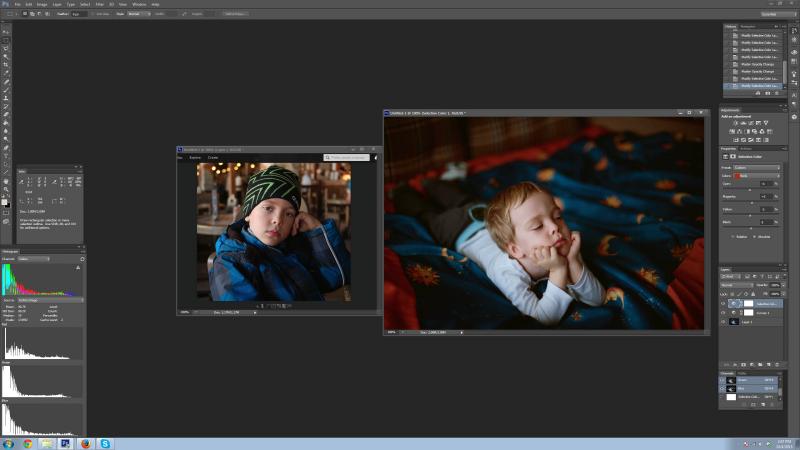Hide the Curves 1 layer
This screenshot has width=800, height=450.
click(x=723, y=313)
